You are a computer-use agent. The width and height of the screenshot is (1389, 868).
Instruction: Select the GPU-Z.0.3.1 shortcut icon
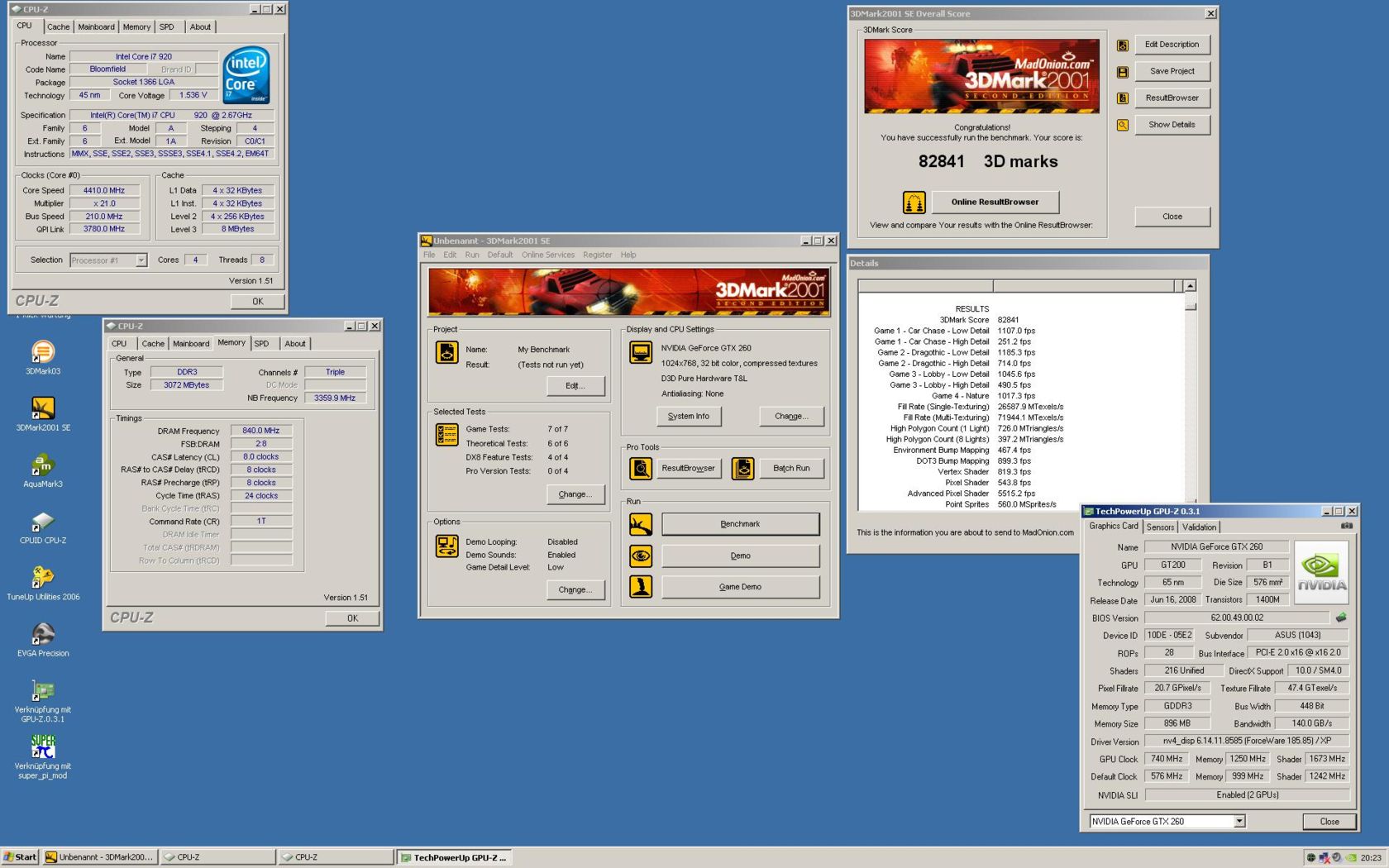pyautogui.click(x=43, y=691)
